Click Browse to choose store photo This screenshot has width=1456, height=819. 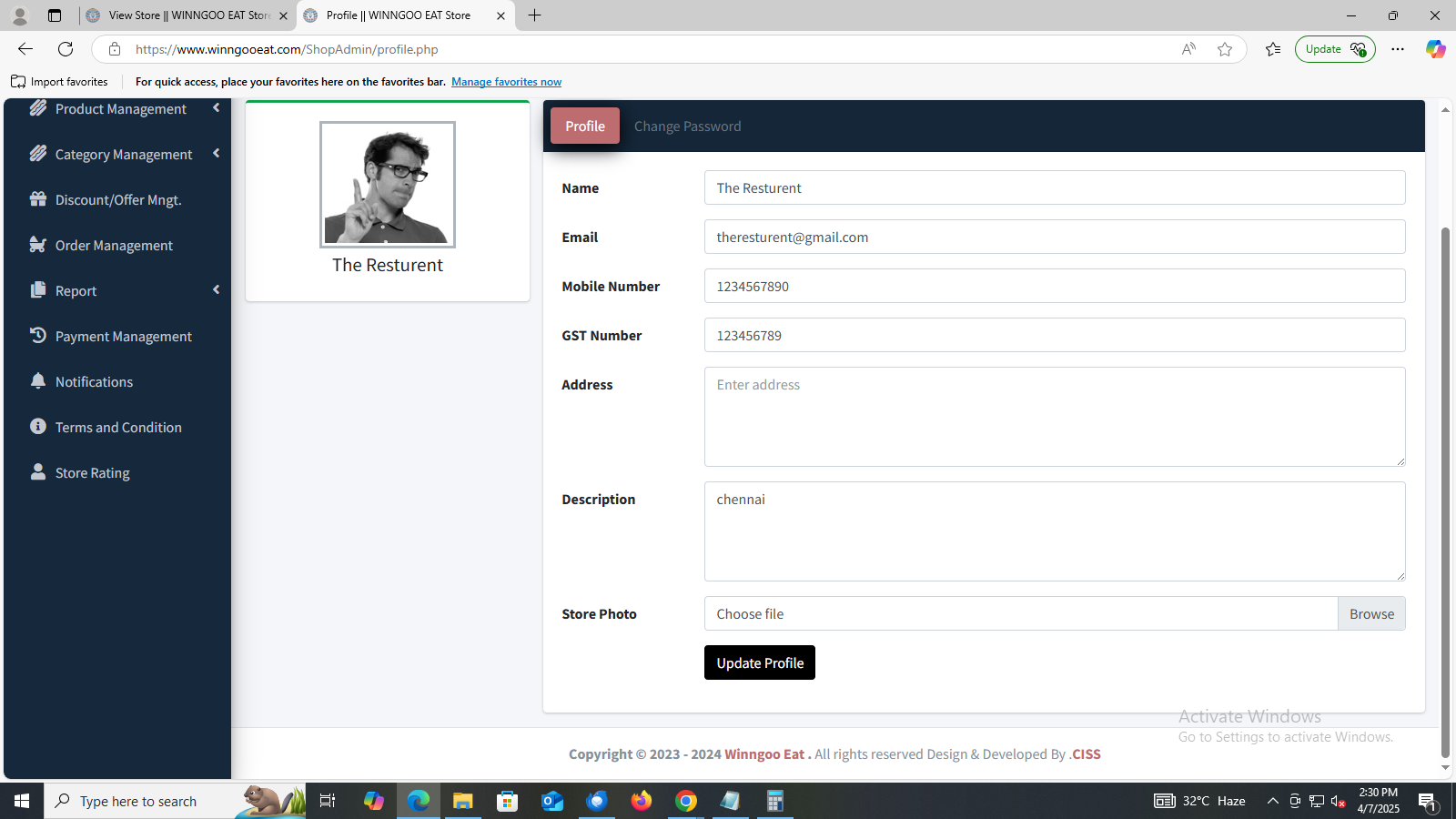click(x=1371, y=614)
